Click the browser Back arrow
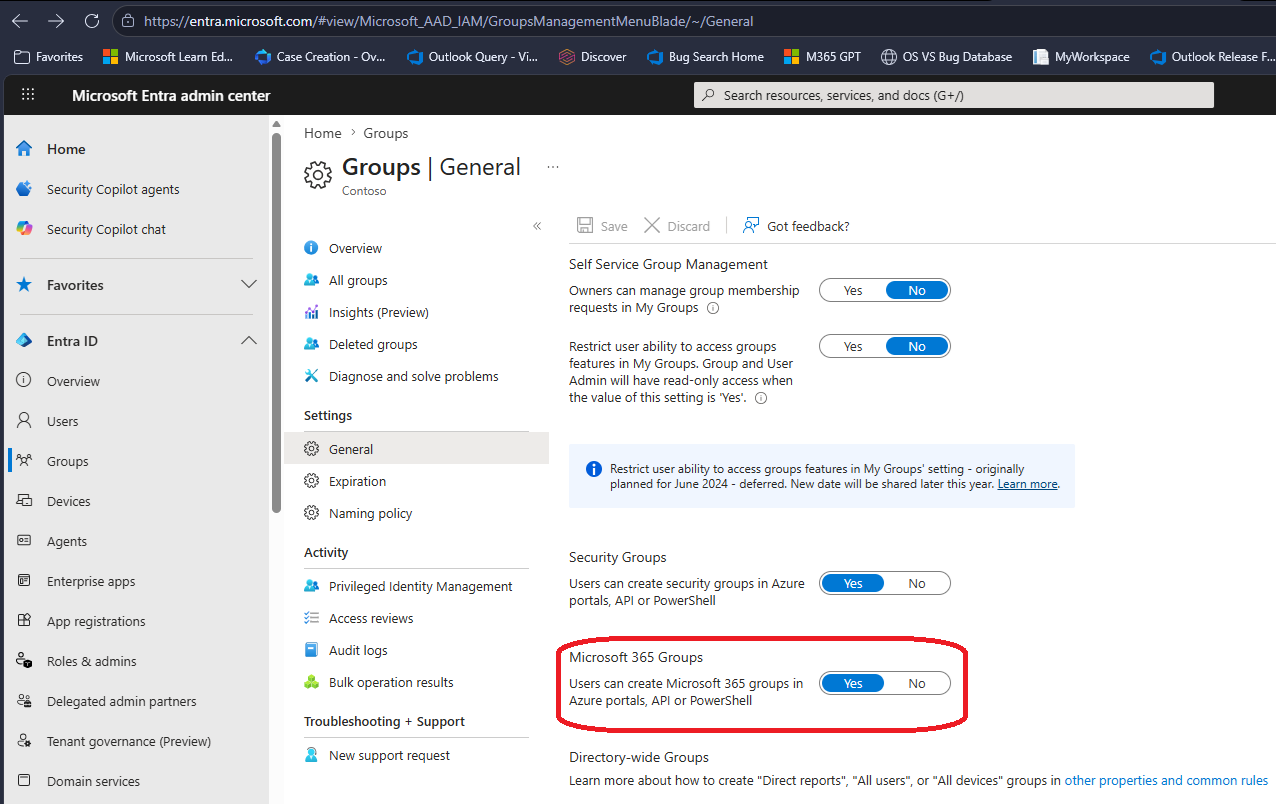1276x804 pixels. [20, 20]
